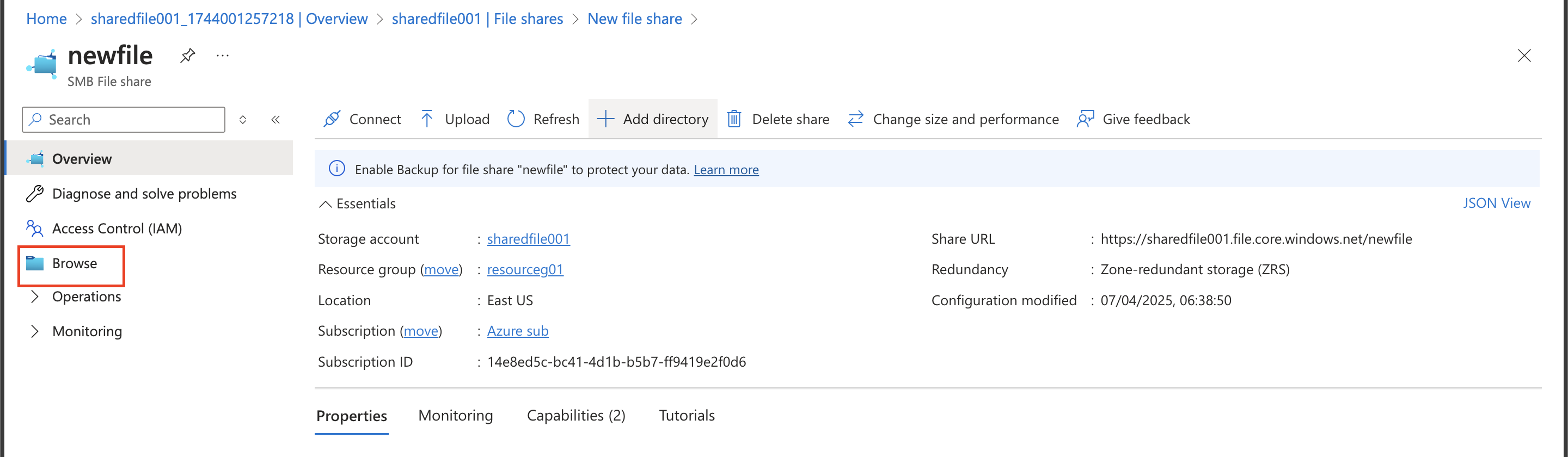Image resolution: width=1568 pixels, height=457 pixels.
Task: Collapse the Essentials section
Action: click(326, 204)
